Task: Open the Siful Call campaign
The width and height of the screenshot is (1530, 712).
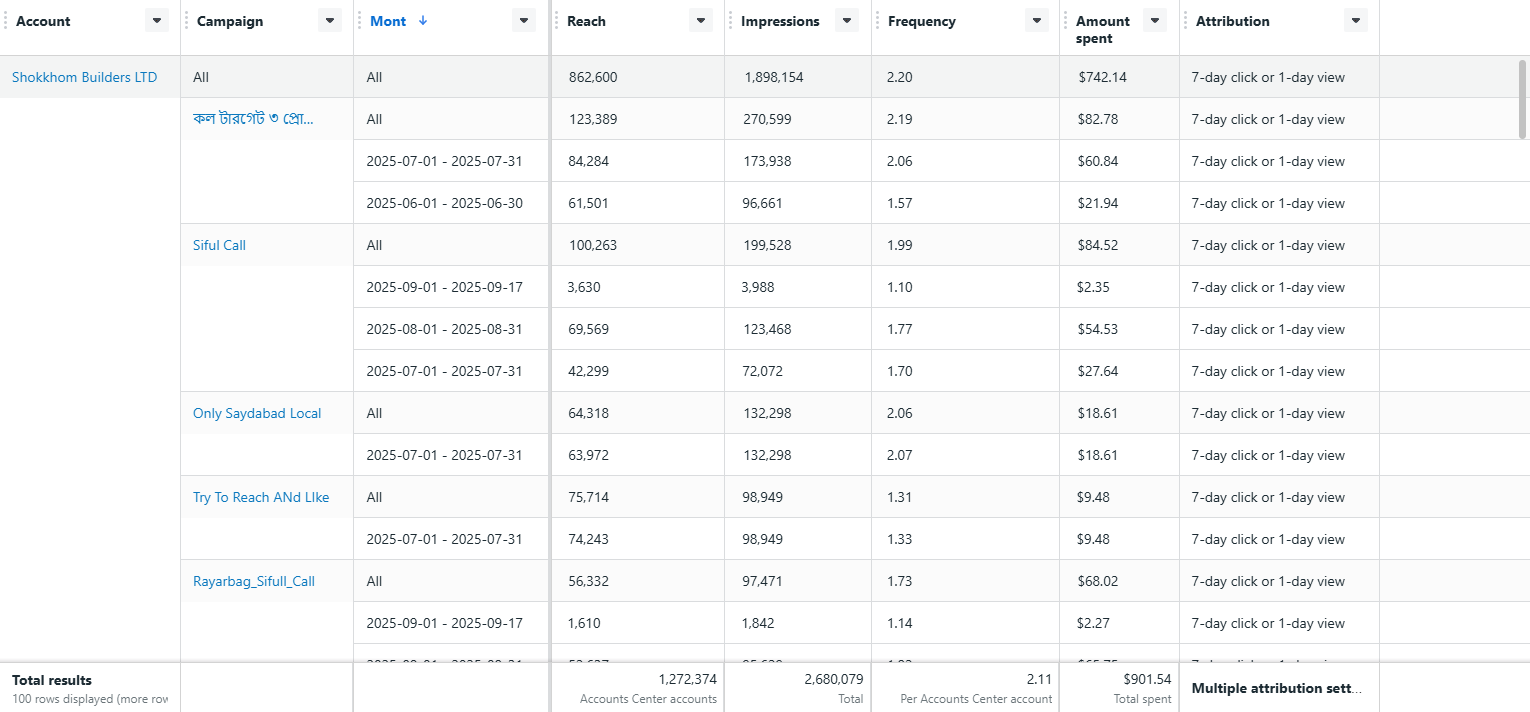Action: pyautogui.click(x=219, y=244)
